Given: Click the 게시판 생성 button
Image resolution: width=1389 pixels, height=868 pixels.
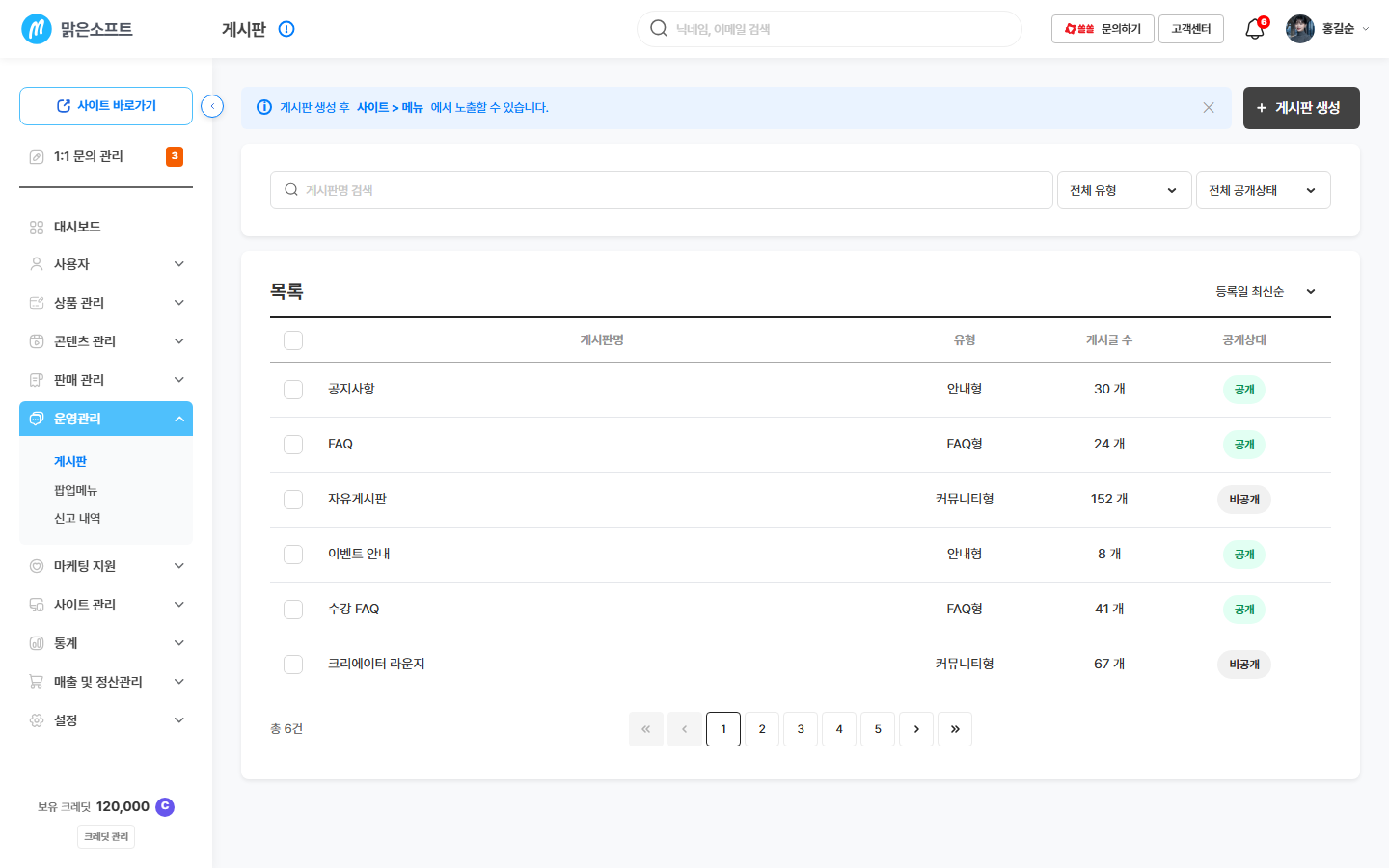Looking at the screenshot, I should coord(1301,108).
